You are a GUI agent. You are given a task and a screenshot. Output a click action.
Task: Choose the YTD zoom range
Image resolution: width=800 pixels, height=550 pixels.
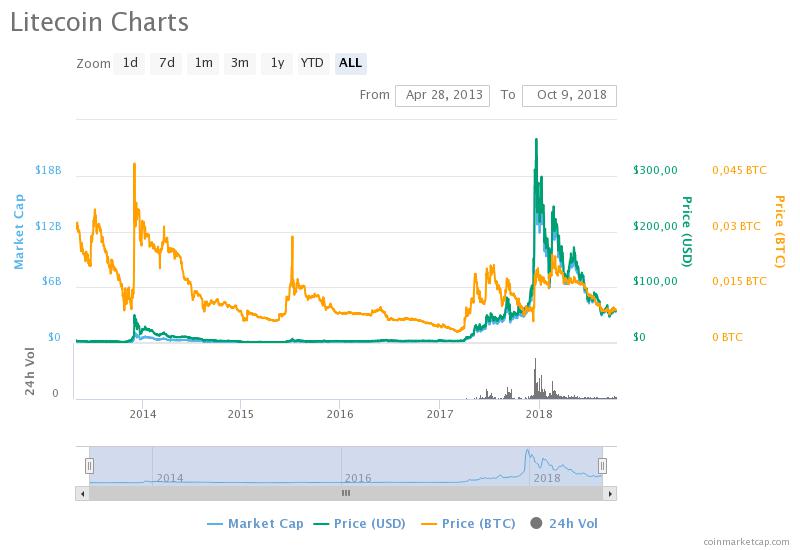[313, 63]
